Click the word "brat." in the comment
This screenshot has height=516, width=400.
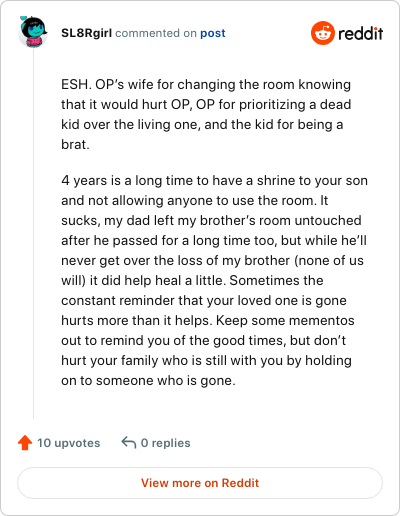point(75,144)
